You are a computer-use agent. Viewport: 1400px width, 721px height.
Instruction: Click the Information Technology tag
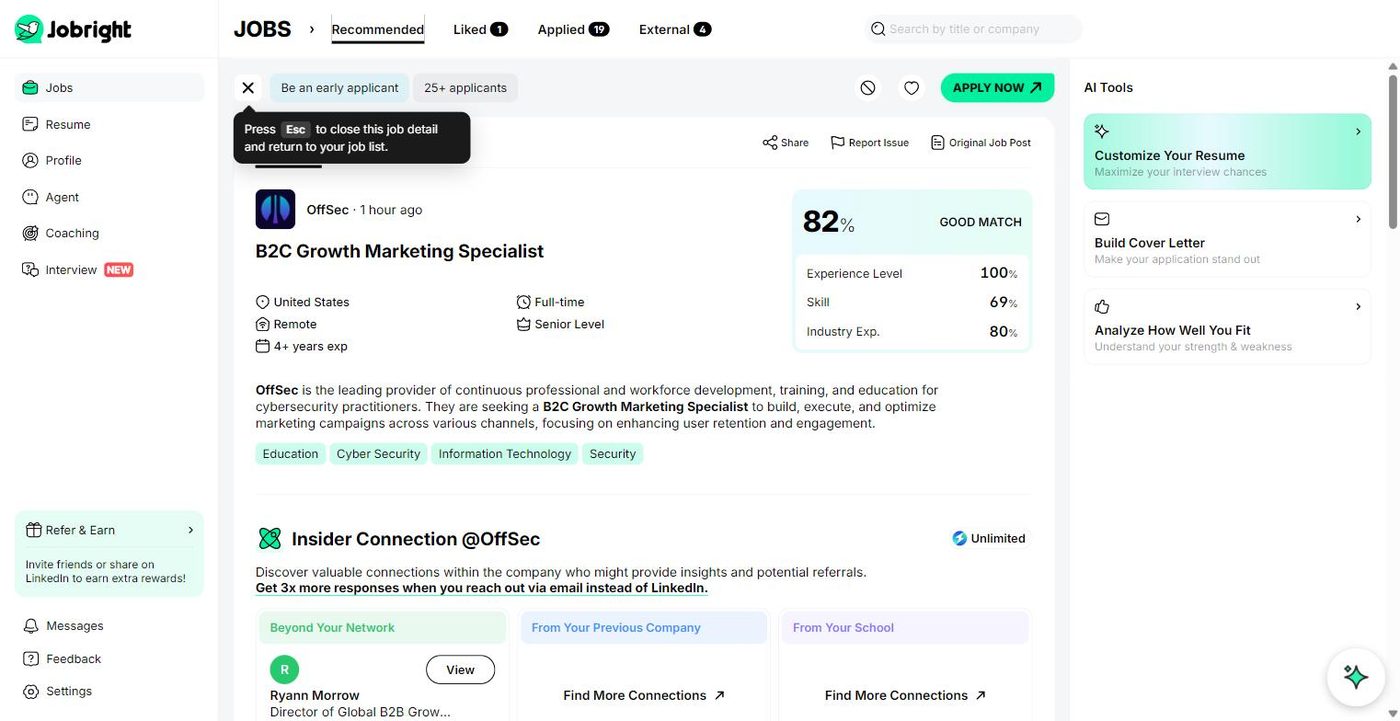pyautogui.click(x=505, y=454)
